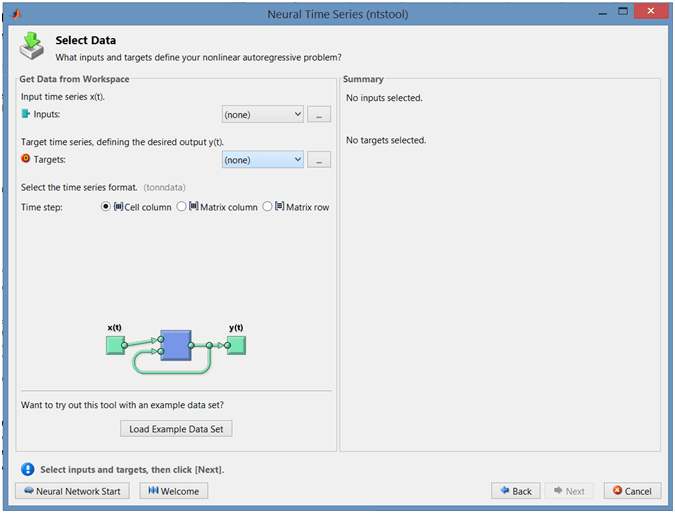675x513 pixels.
Task: Browse for Targets with ellipsis button
Action: tap(319, 160)
